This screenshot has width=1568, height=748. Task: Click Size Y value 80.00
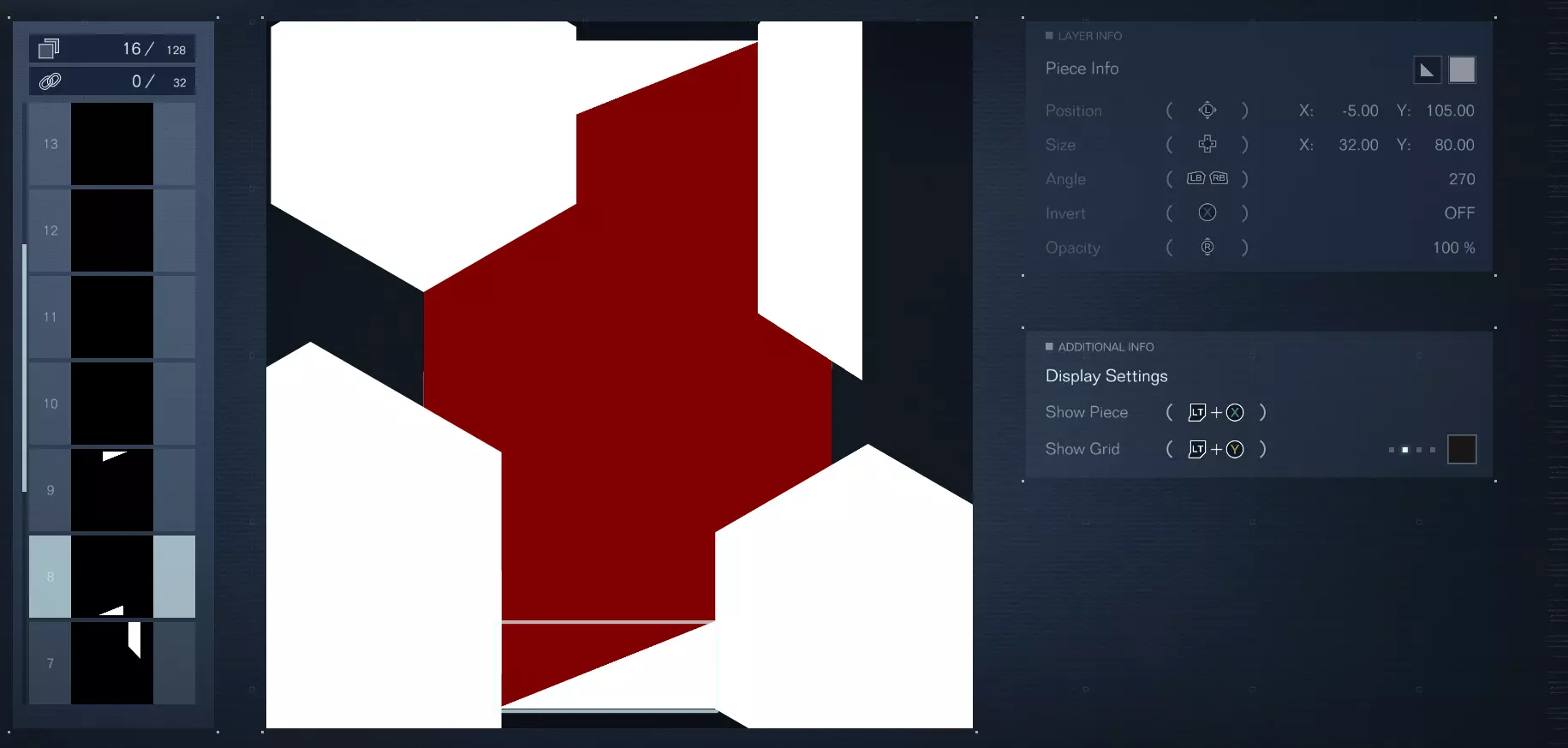[1454, 145]
